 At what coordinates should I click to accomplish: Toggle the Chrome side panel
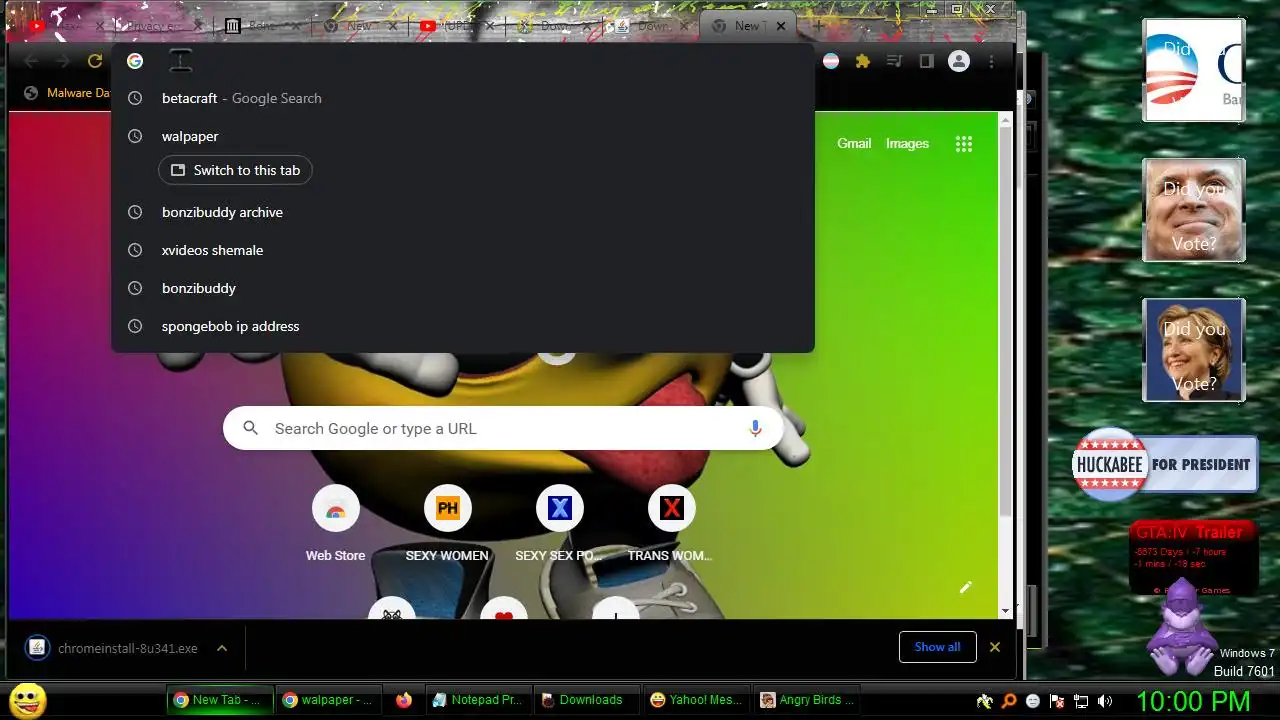pos(927,61)
